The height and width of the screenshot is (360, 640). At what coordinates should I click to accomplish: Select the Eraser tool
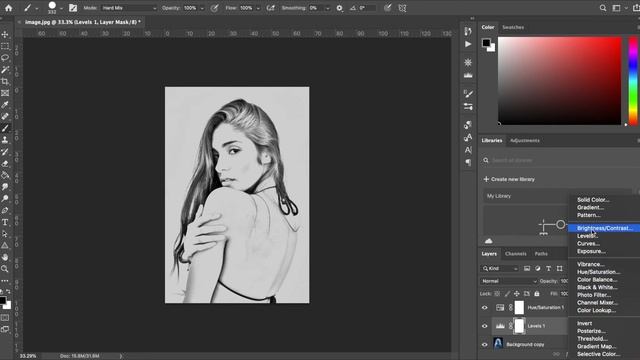(x=5, y=164)
